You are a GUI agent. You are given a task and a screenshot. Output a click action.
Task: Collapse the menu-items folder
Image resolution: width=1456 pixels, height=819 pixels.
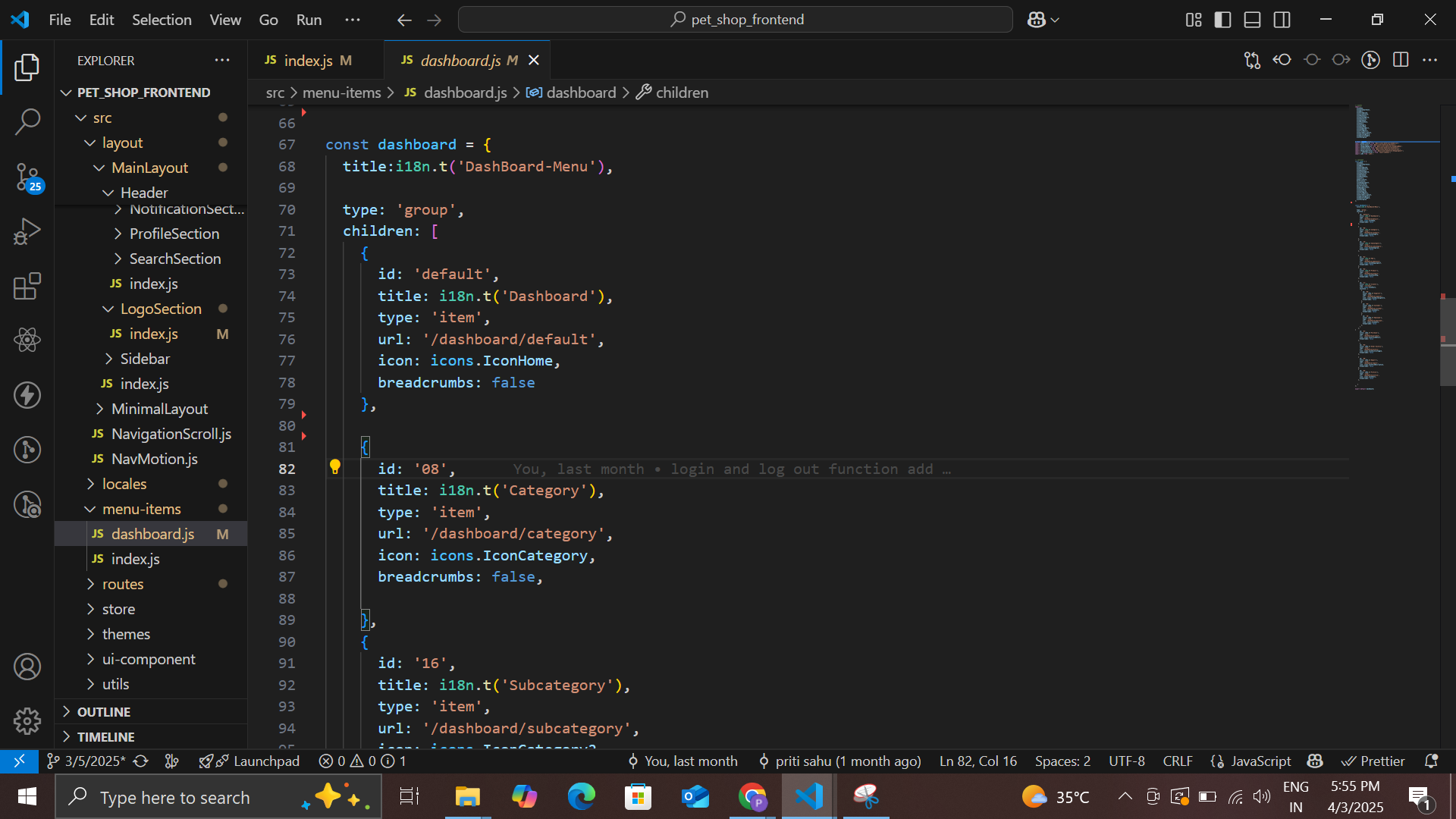point(141,509)
